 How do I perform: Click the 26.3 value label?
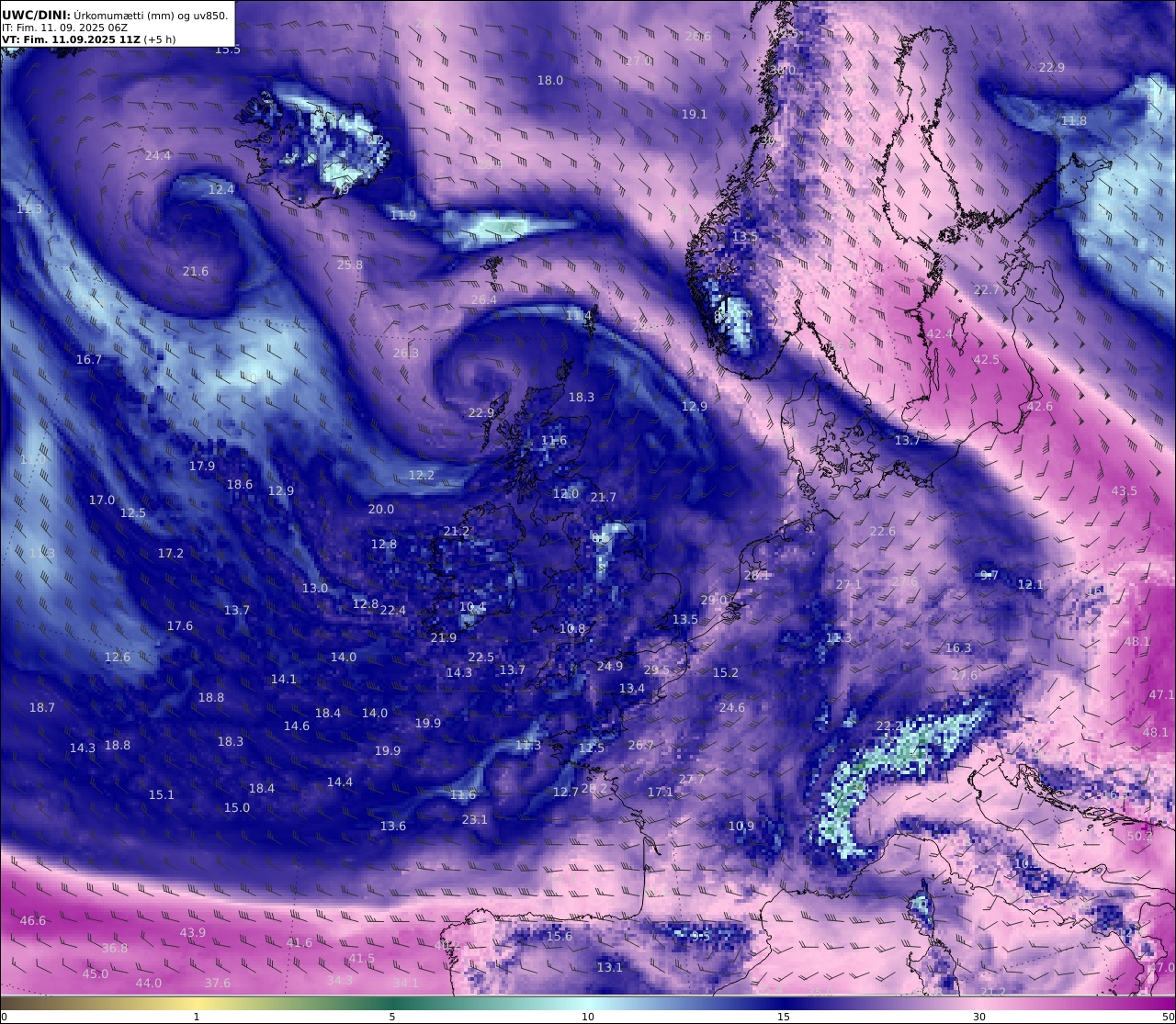click(406, 353)
